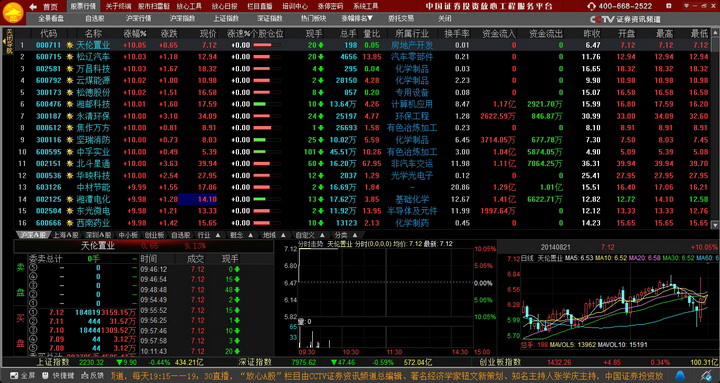Click the star icon beside 北斗星通
The width and height of the screenshot is (720, 383).
70,163
